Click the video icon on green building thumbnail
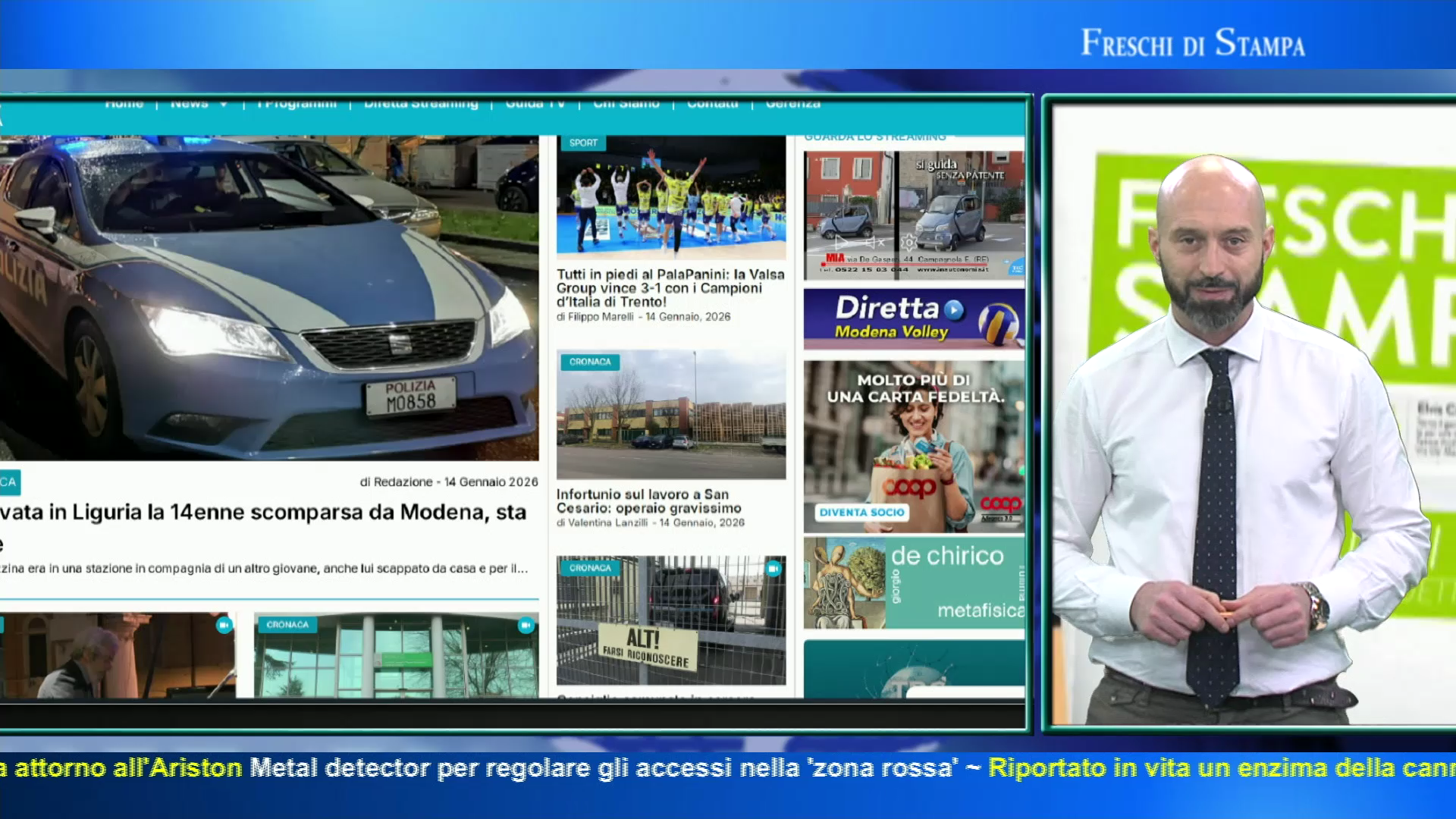 [x=525, y=626]
